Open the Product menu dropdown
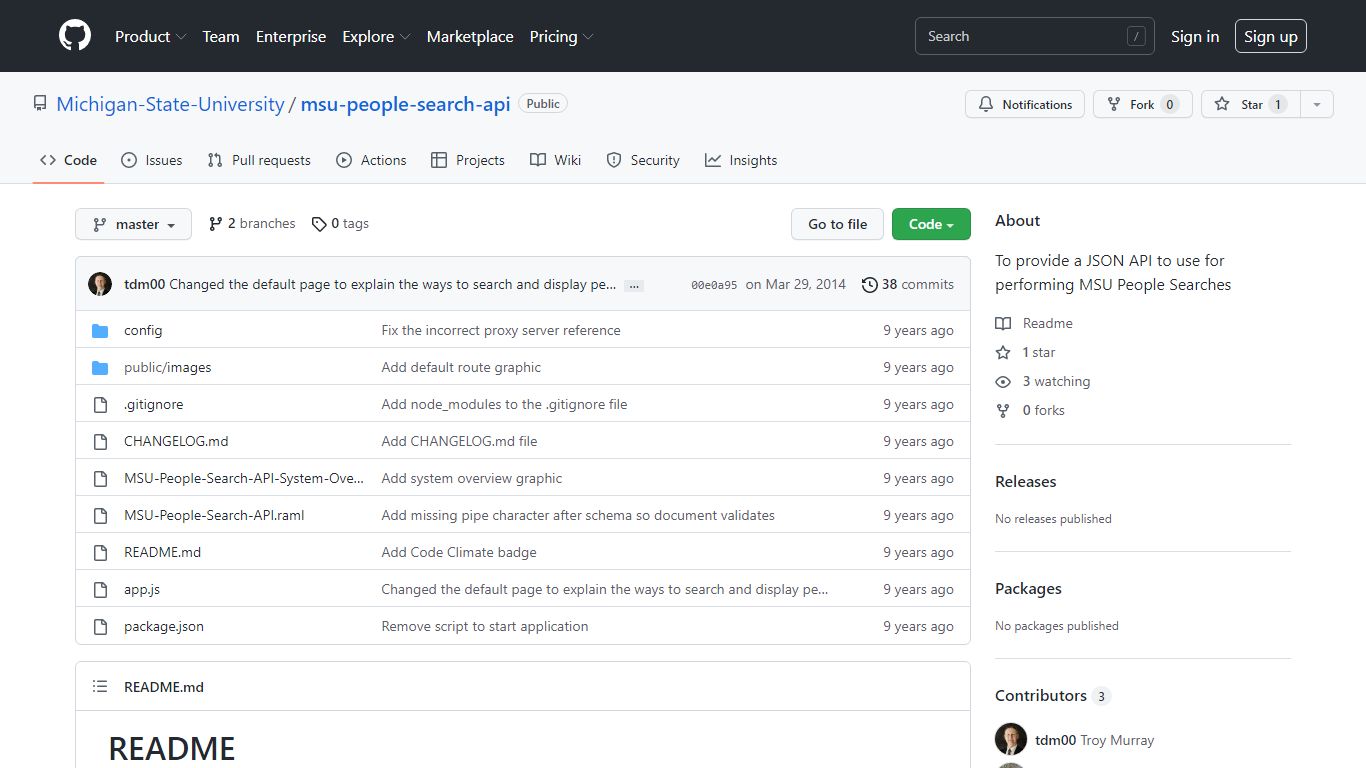This screenshot has width=1366, height=768. [150, 36]
